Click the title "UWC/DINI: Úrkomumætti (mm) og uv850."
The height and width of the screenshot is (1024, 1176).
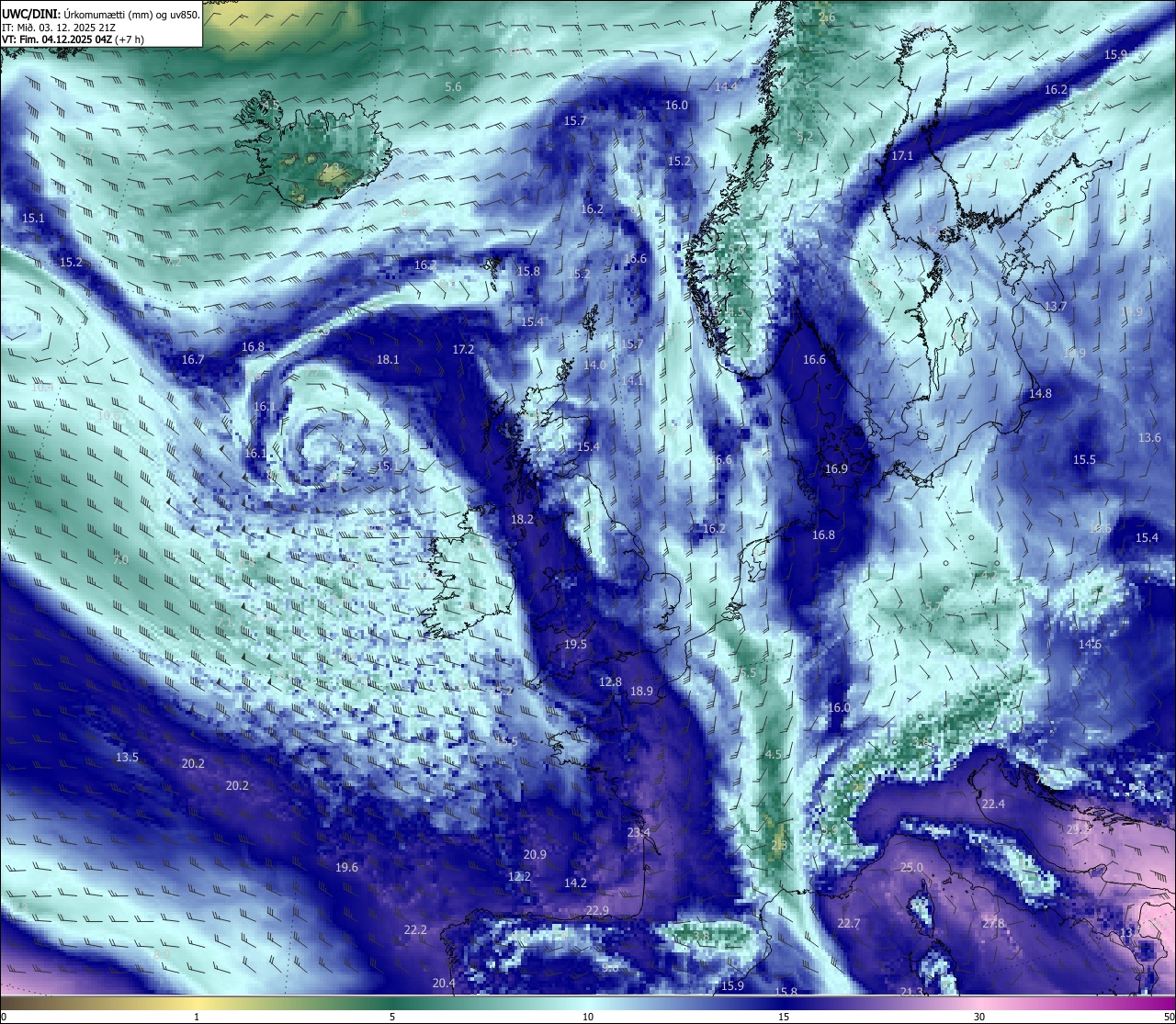(101, 14)
